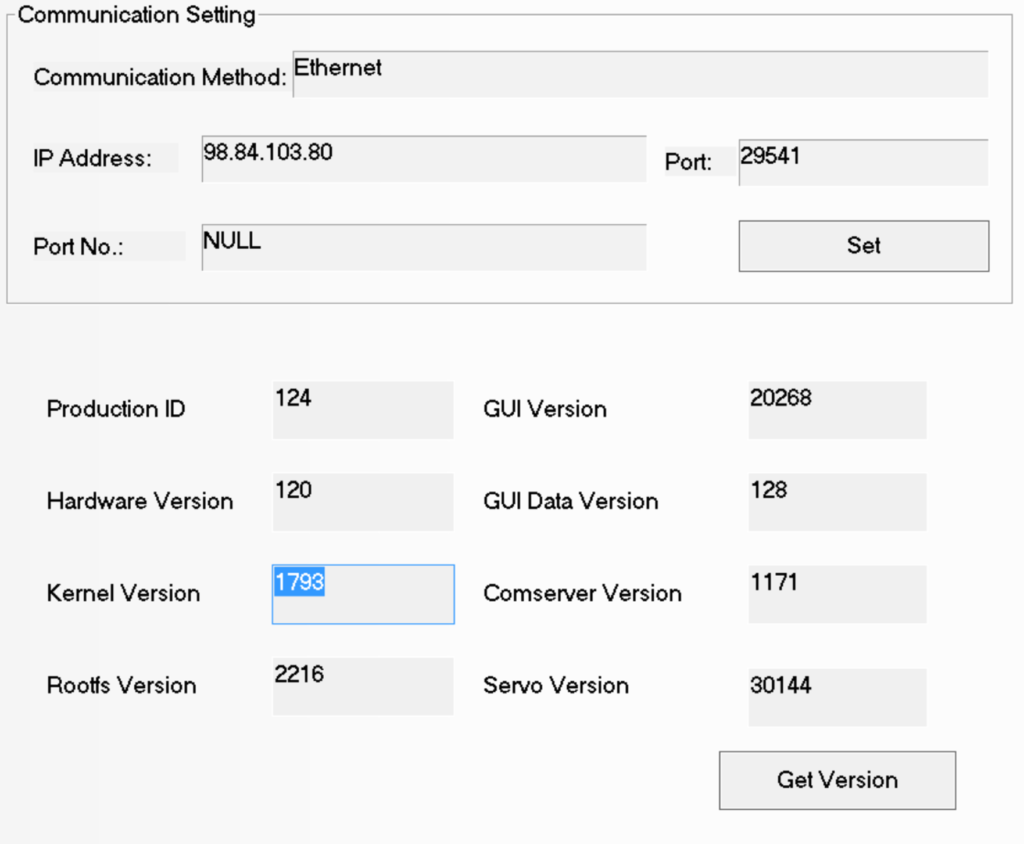Select the IP Address field 98.84.103.80
The height and width of the screenshot is (844, 1024).
424,159
